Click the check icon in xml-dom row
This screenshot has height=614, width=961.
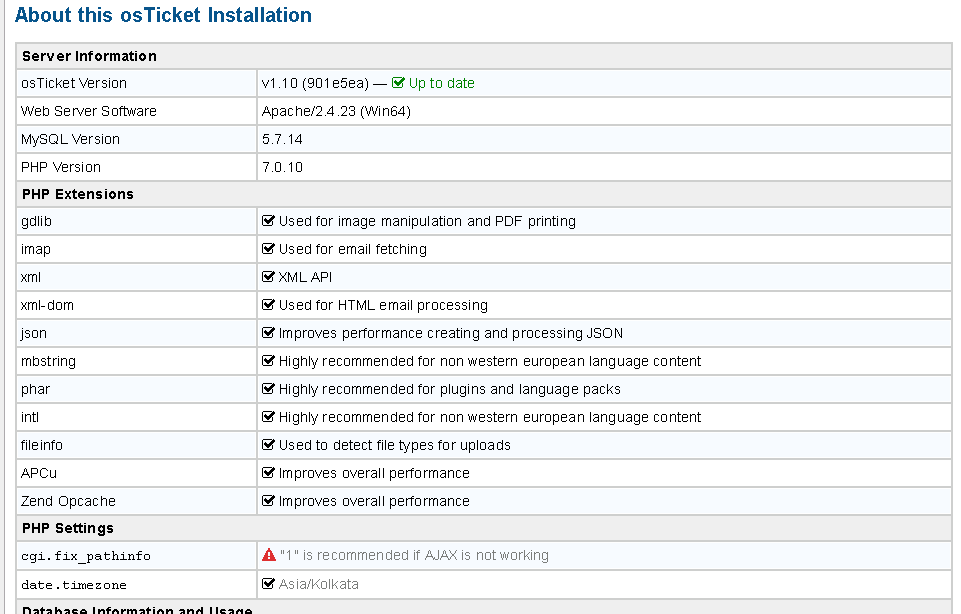pos(268,305)
